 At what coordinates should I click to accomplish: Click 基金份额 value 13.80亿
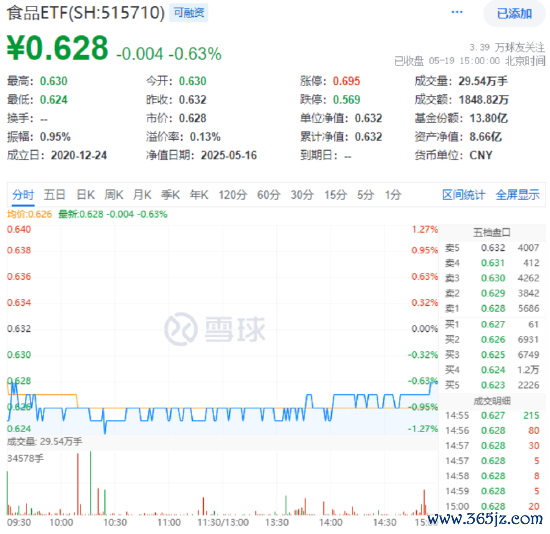tap(489, 118)
